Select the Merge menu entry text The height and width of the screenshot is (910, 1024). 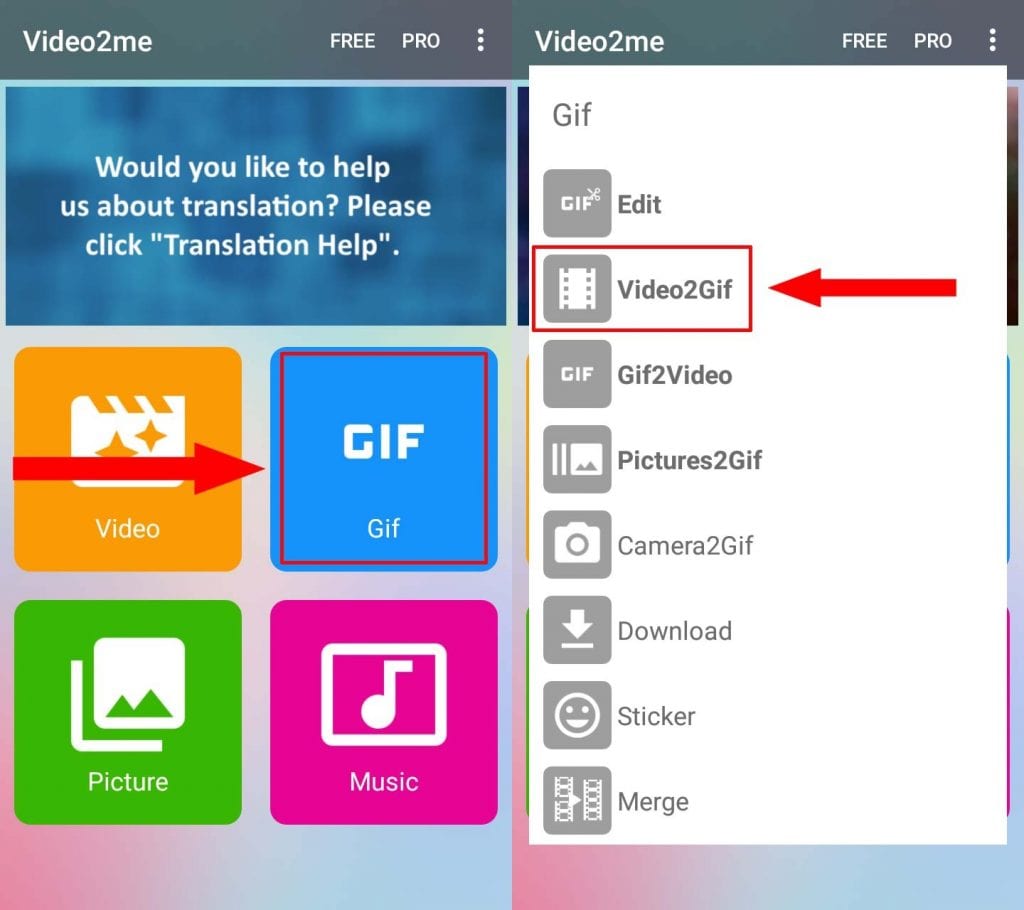[653, 802]
